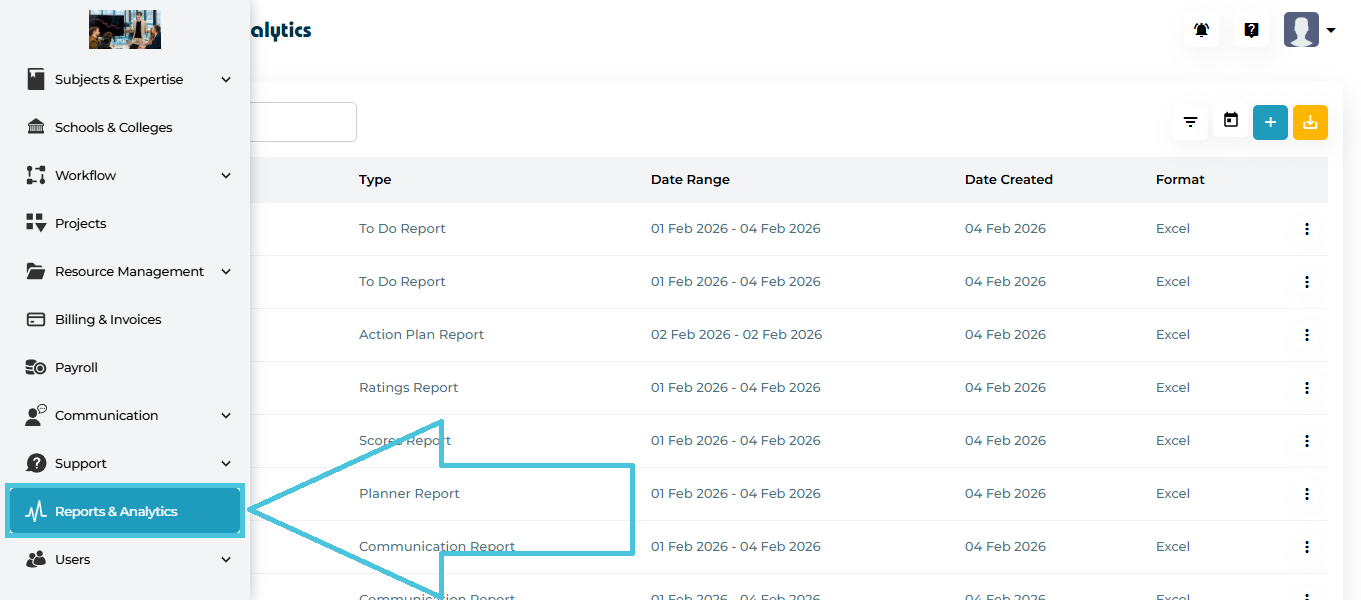Click the blue plus add button
This screenshot has height=600, width=1361.
1270,122
